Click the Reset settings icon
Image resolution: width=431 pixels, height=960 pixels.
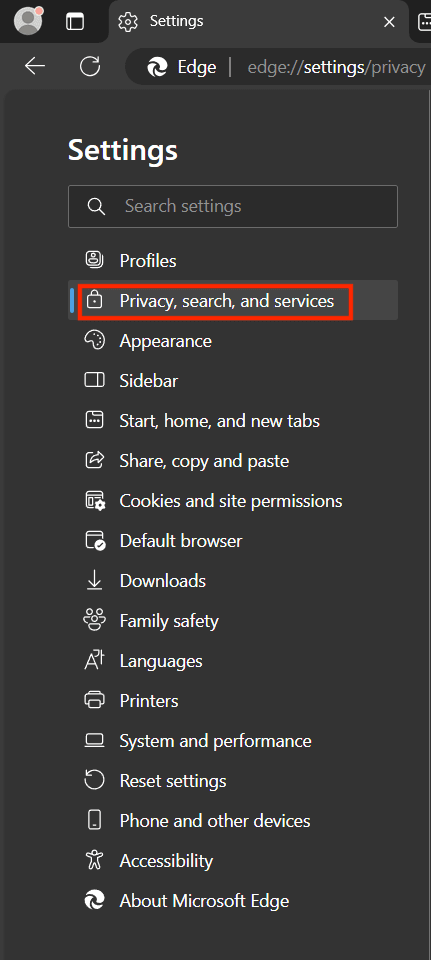(94, 781)
